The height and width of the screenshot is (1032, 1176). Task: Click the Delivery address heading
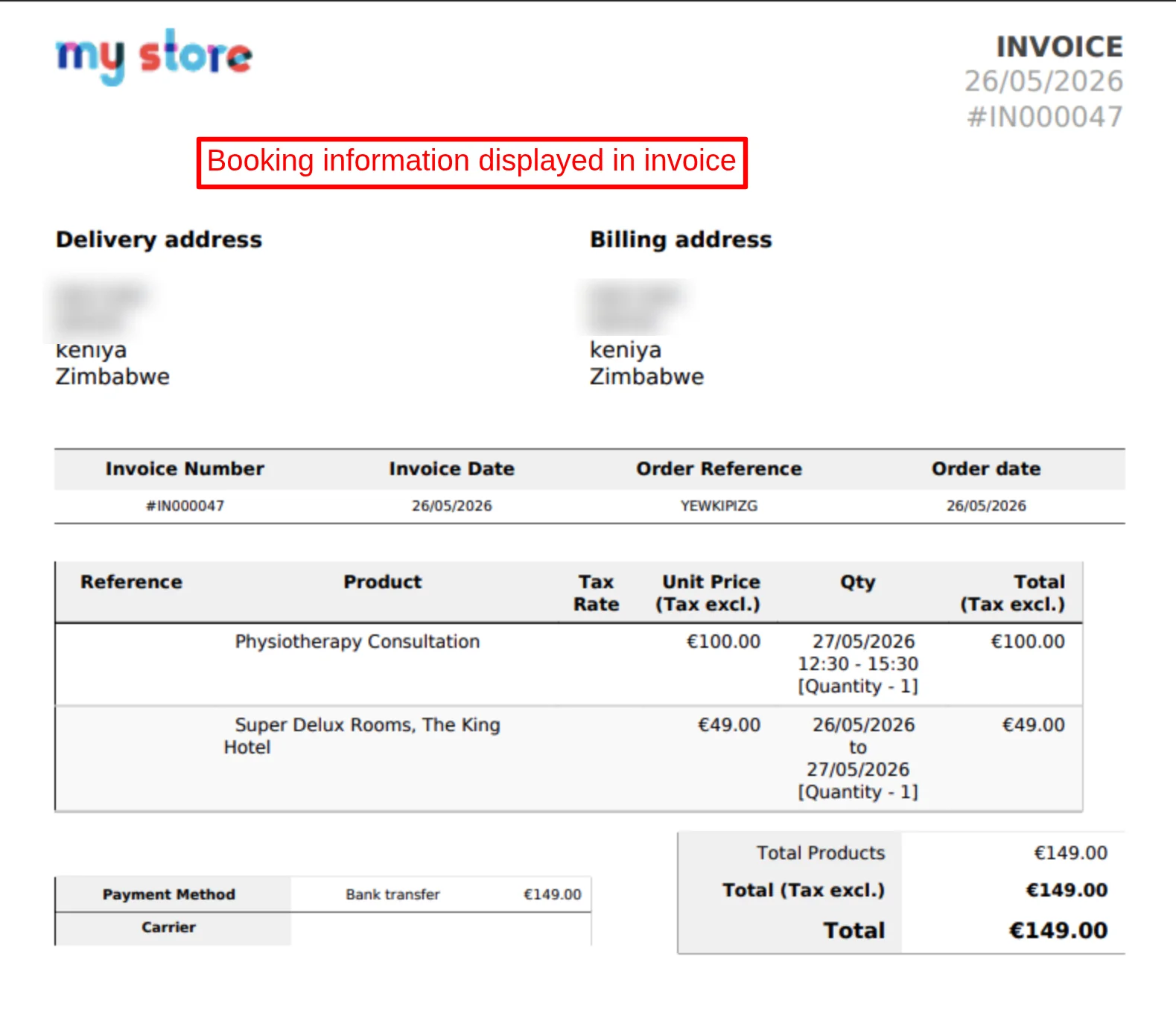pyautogui.click(x=159, y=240)
